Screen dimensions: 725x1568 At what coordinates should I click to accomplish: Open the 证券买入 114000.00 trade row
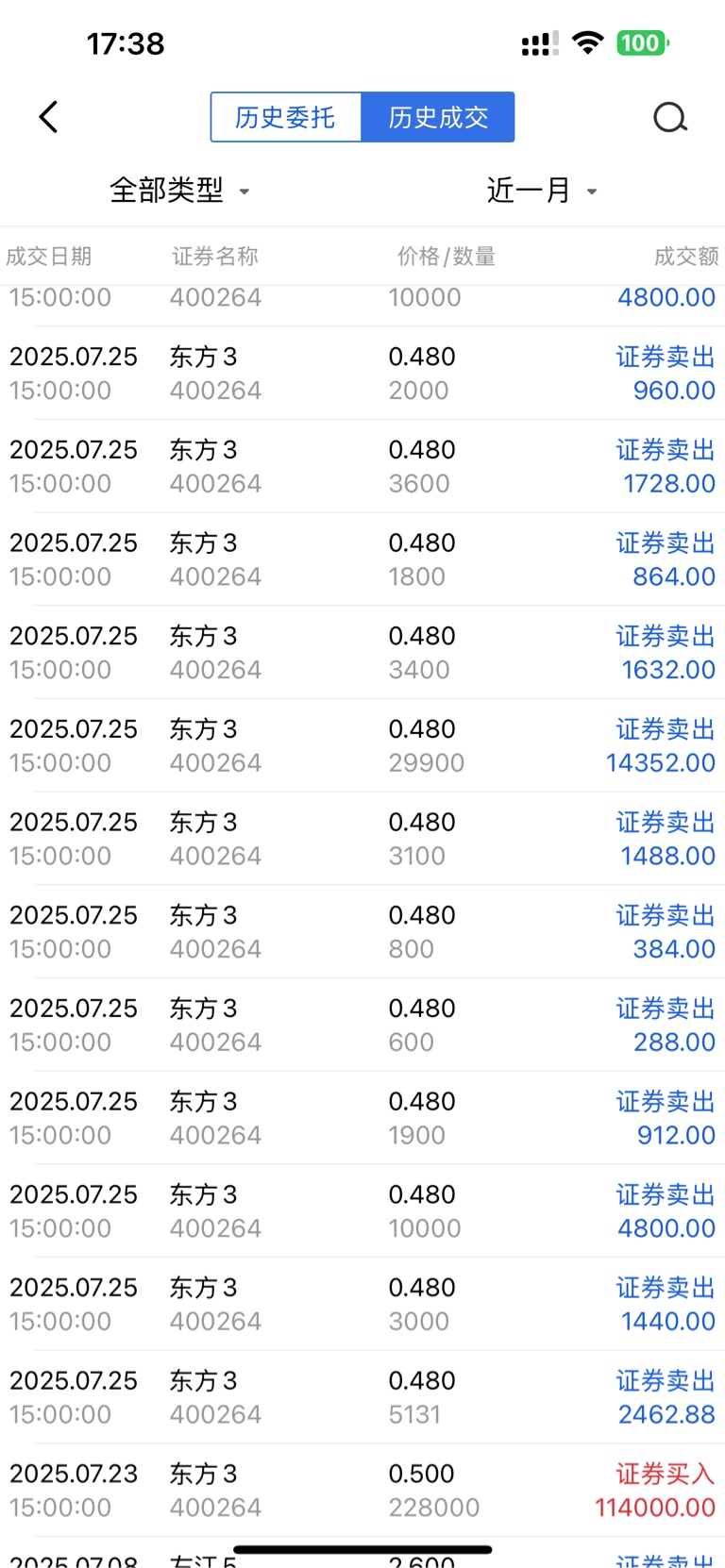(x=362, y=1490)
